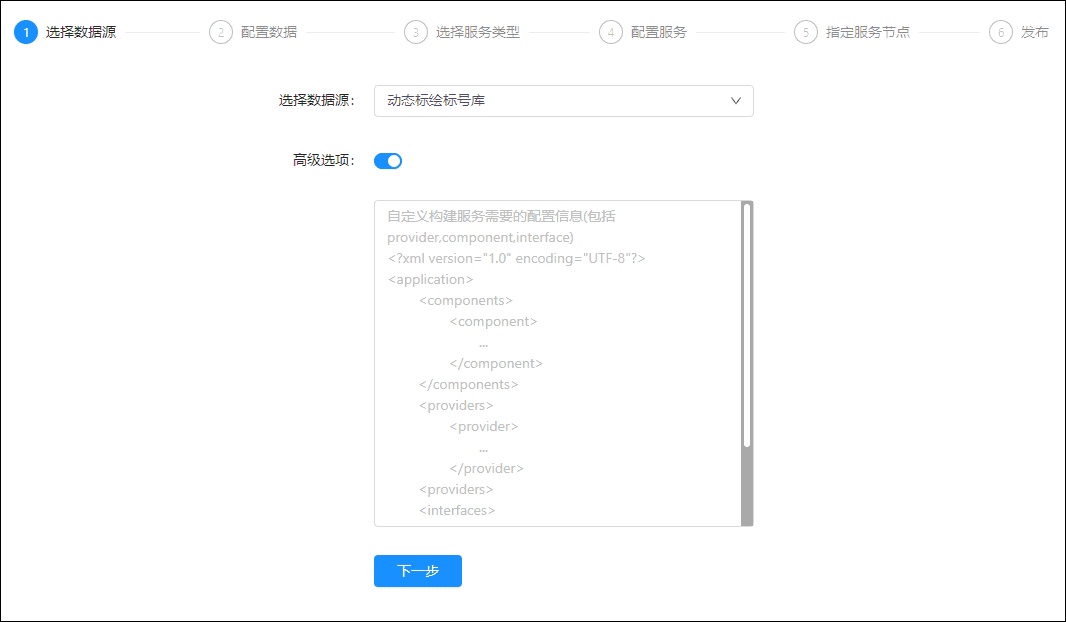The height and width of the screenshot is (622, 1066).
Task: Click the 发布 step label
Action: pos(1035,32)
